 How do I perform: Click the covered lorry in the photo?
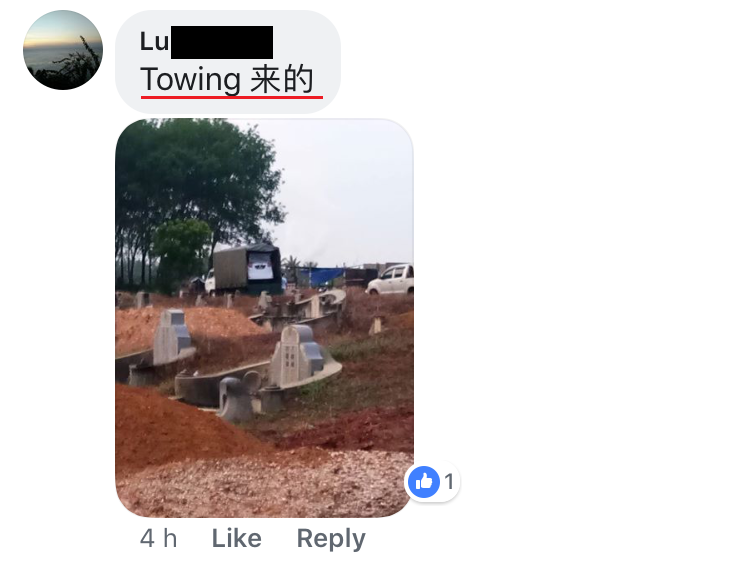pos(244,268)
